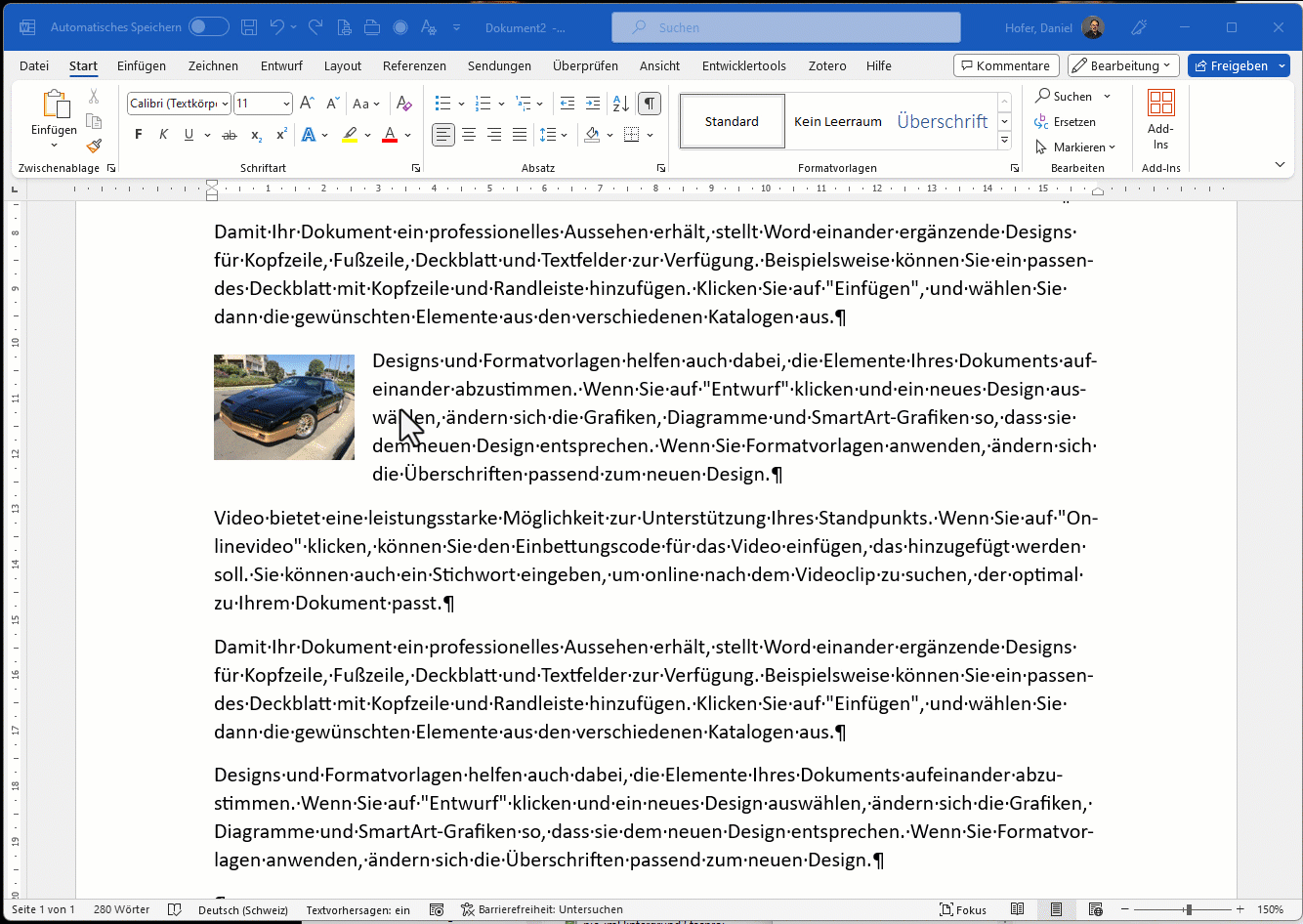Click the zoom slider in the status bar
The image size is (1303, 924).
coord(1188,909)
